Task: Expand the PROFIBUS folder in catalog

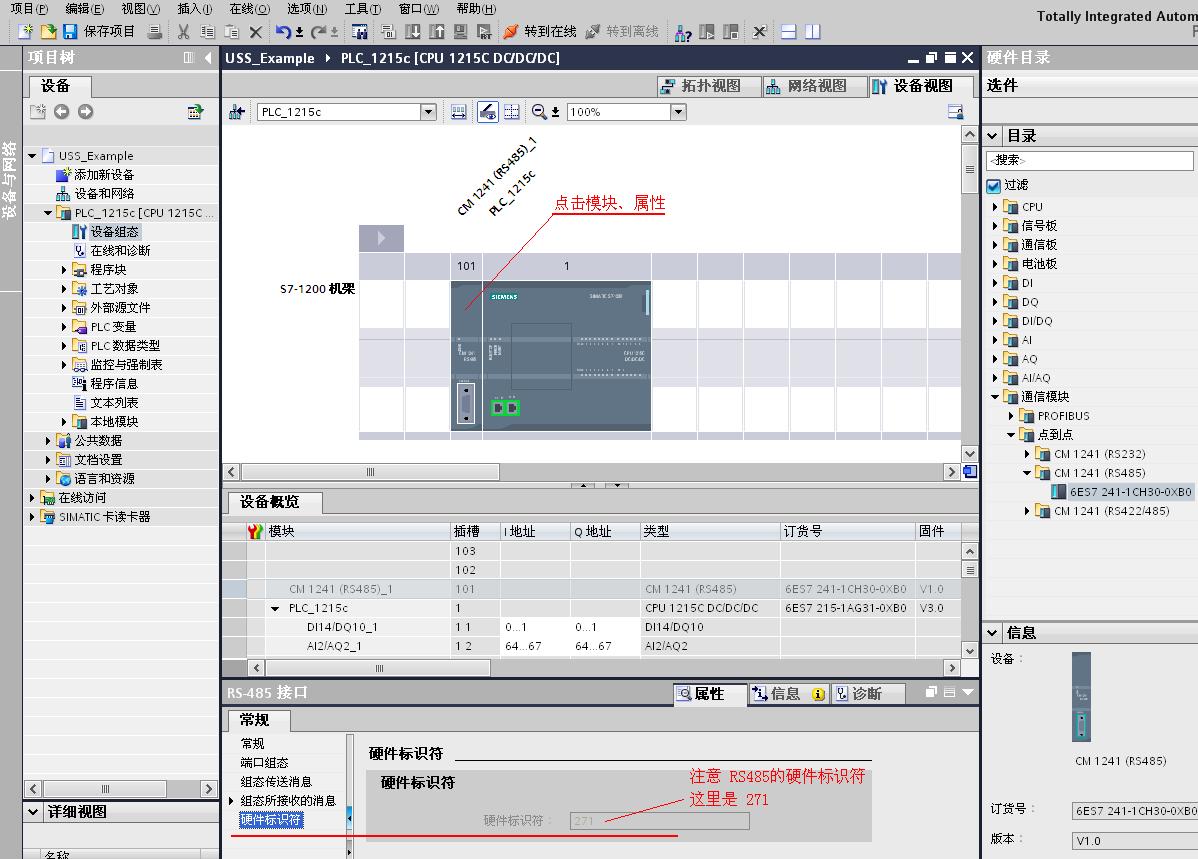Action: pyautogui.click(x=1011, y=417)
